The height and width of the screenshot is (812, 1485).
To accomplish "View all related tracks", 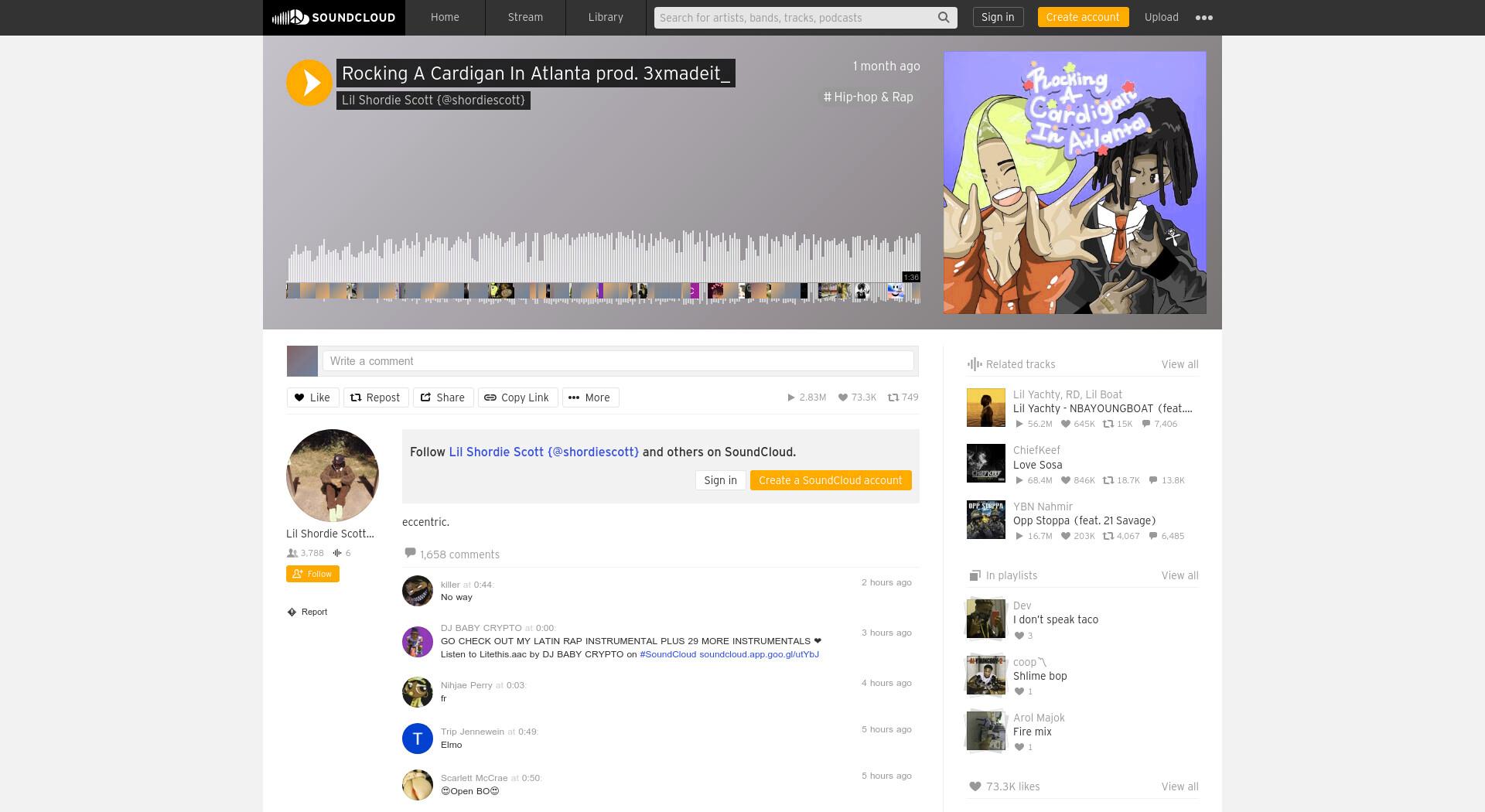I will pyautogui.click(x=1179, y=364).
